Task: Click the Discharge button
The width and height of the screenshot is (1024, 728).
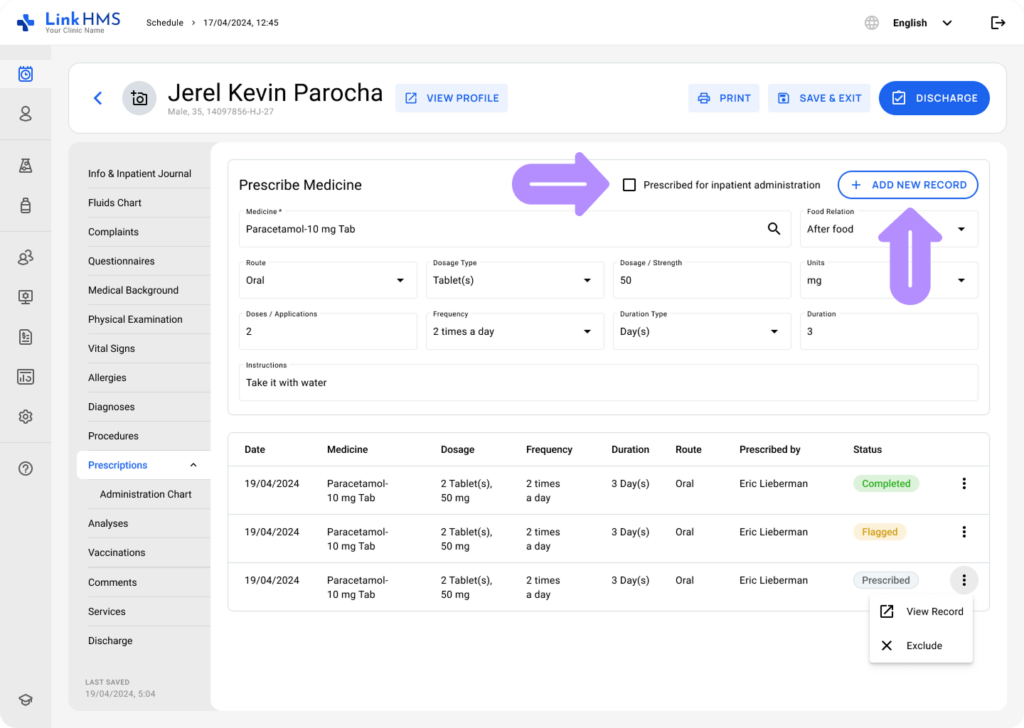Action: [x=933, y=98]
